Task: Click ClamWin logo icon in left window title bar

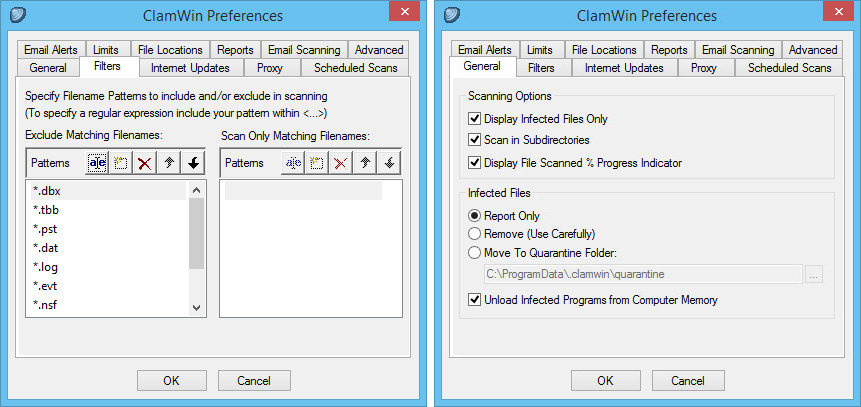Action: pyautogui.click(x=17, y=15)
